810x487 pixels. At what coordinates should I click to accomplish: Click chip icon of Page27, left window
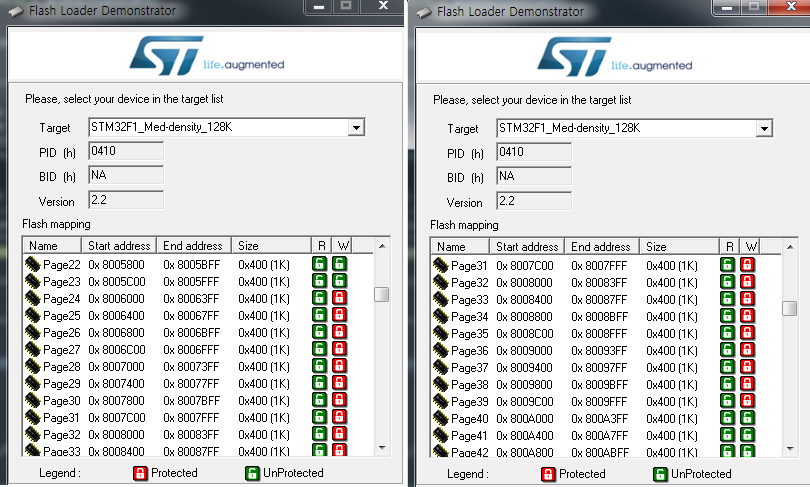(x=33, y=350)
